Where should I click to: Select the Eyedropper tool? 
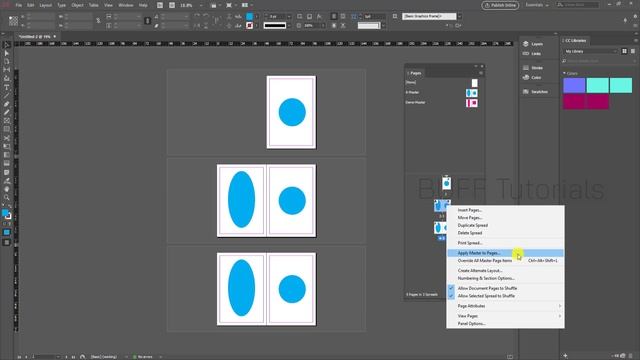(x=7, y=181)
